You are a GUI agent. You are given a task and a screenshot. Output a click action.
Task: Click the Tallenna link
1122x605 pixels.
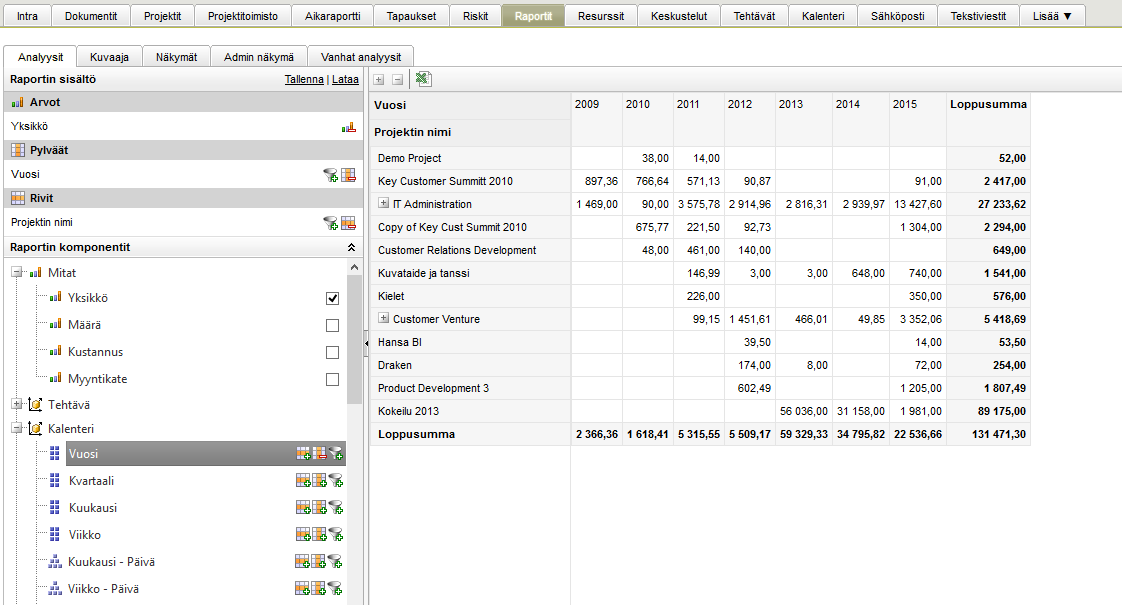[304, 79]
